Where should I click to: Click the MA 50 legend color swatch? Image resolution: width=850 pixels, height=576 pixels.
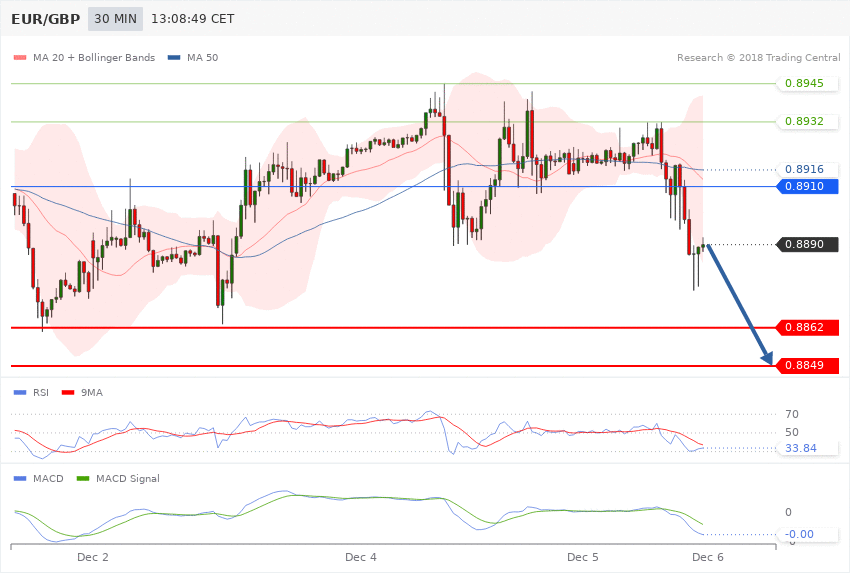point(174,57)
